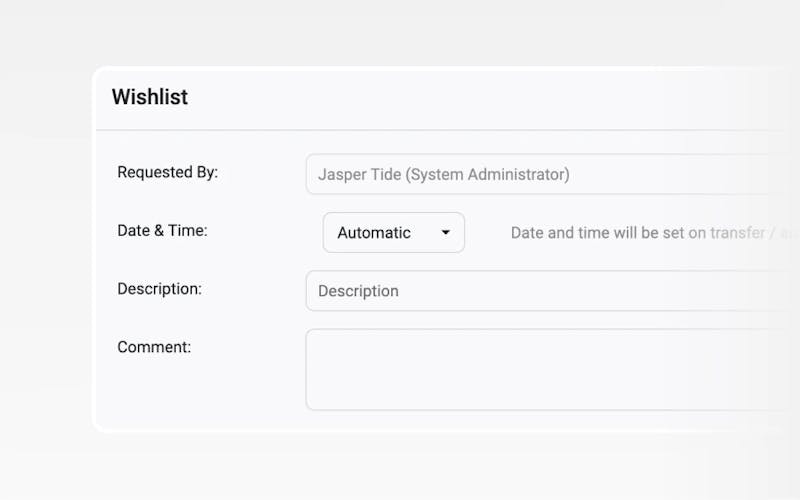
Task: Click the 'Comment:' label
Action: click(x=154, y=347)
